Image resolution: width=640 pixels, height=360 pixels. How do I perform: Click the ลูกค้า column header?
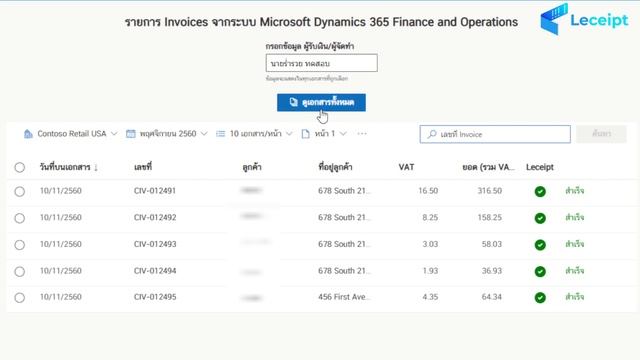point(252,167)
